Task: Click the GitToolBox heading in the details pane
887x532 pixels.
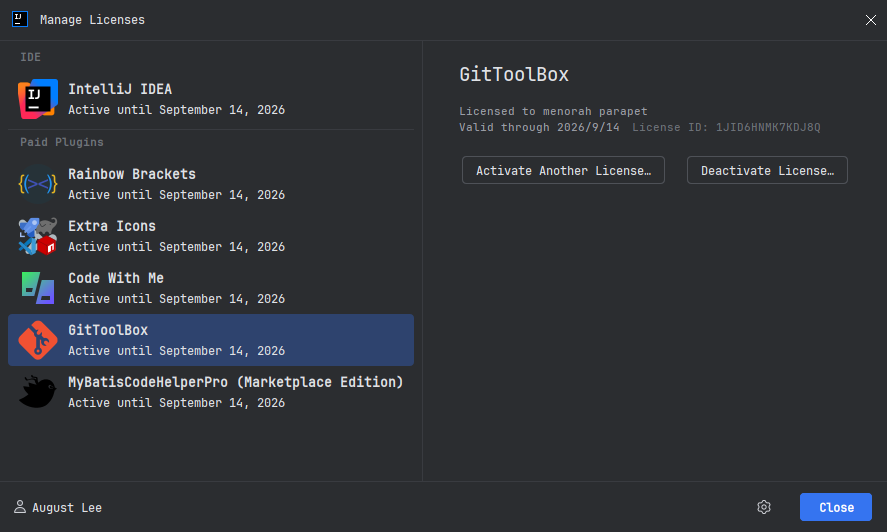Action: pos(514,74)
